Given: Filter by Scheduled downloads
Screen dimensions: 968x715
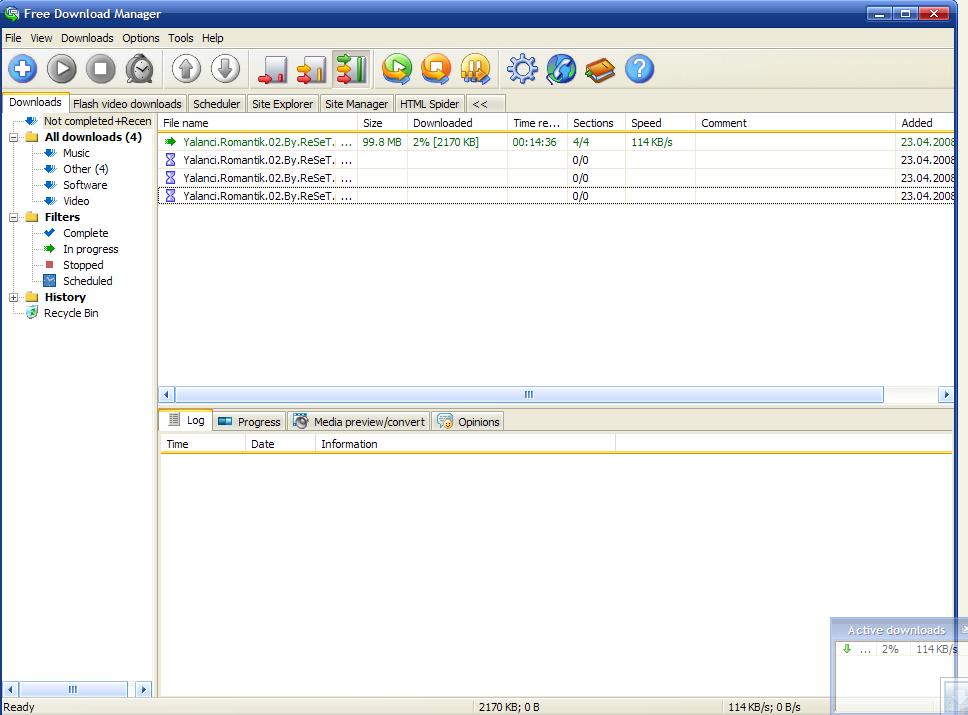Looking at the screenshot, I should tap(88, 282).
